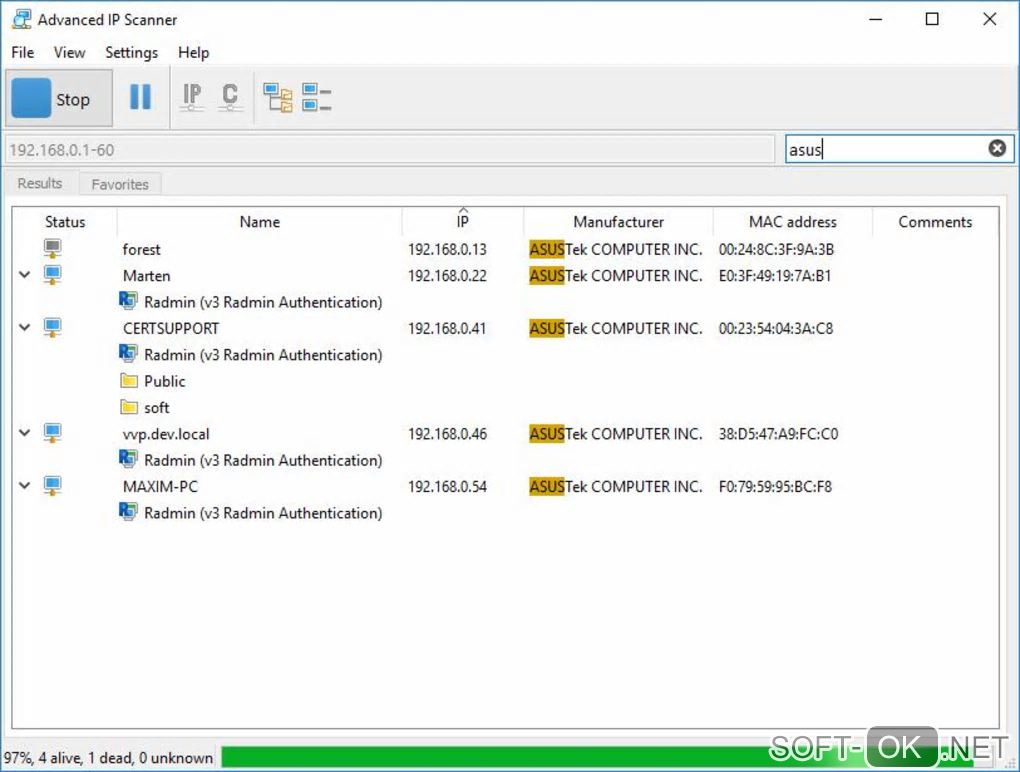Click the expand all tree icon
Image resolution: width=1020 pixels, height=772 pixels.
[278, 98]
